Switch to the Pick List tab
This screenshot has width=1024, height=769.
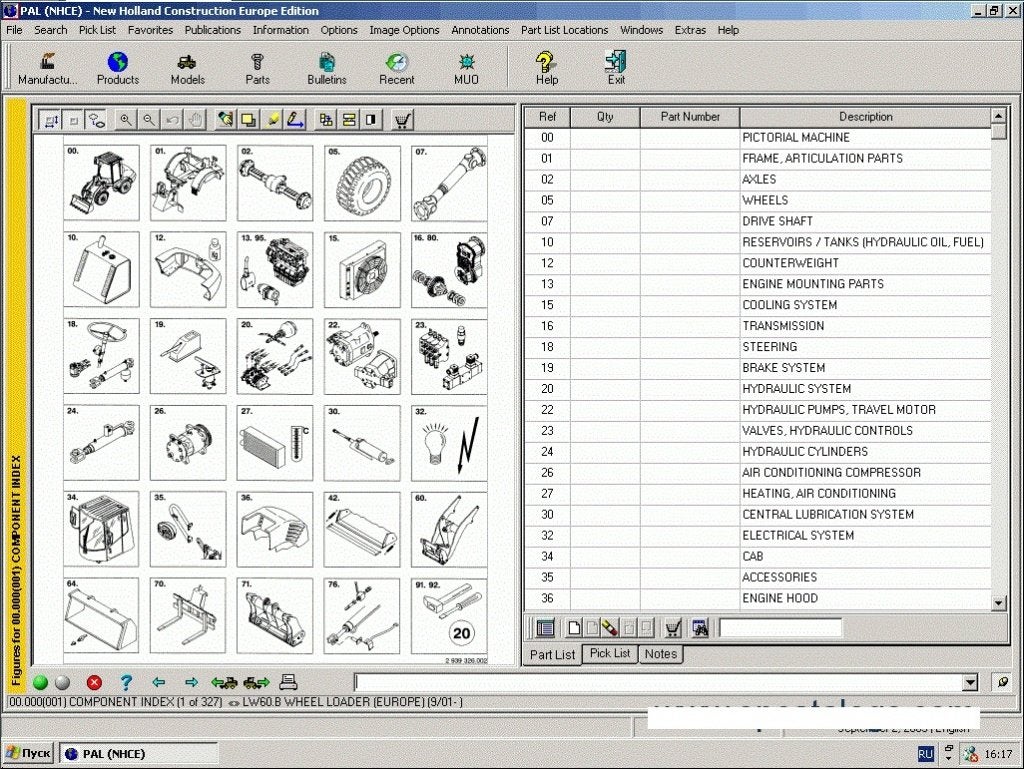coord(610,653)
